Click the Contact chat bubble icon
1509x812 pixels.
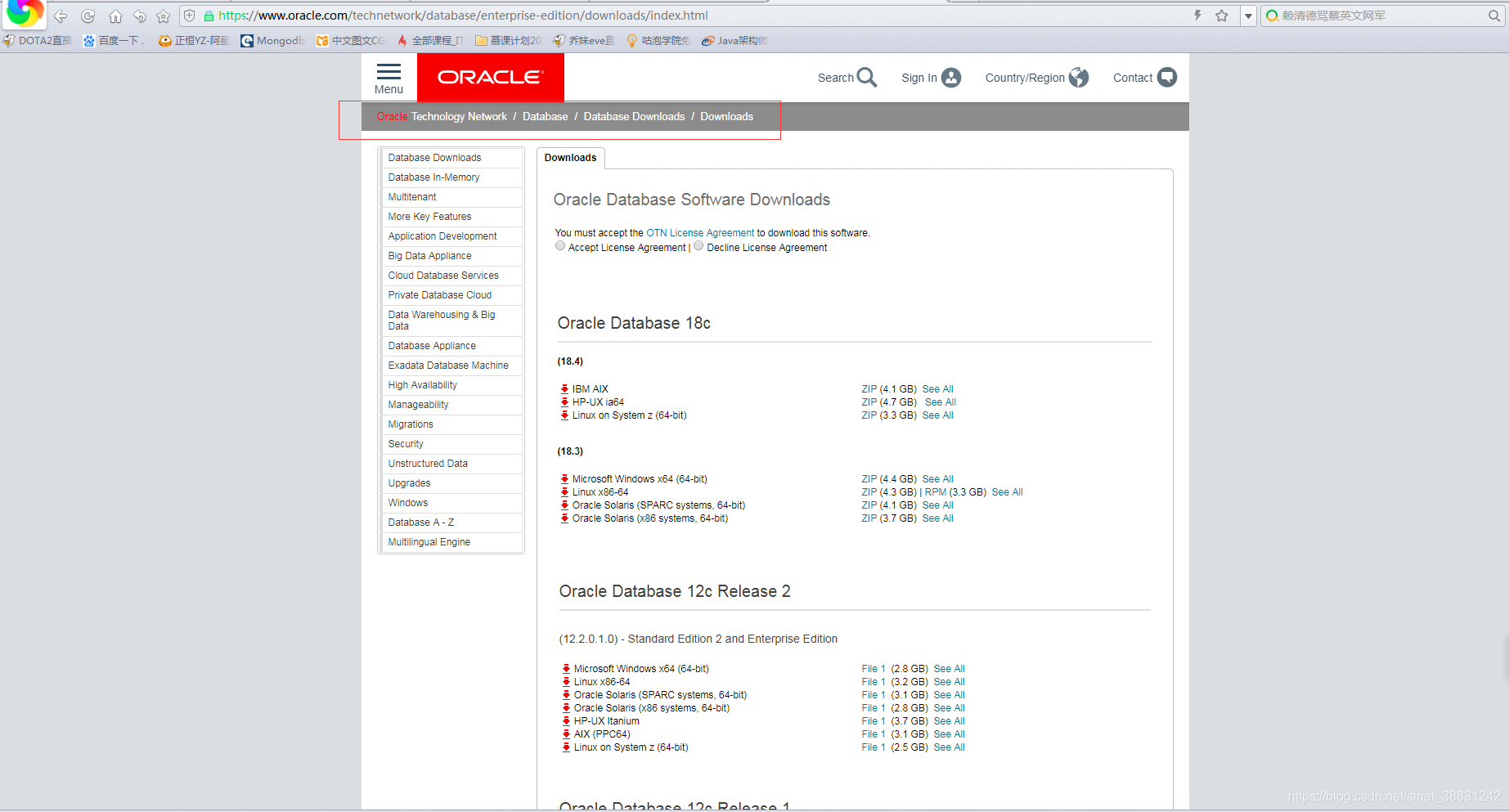pos(1167,78)
